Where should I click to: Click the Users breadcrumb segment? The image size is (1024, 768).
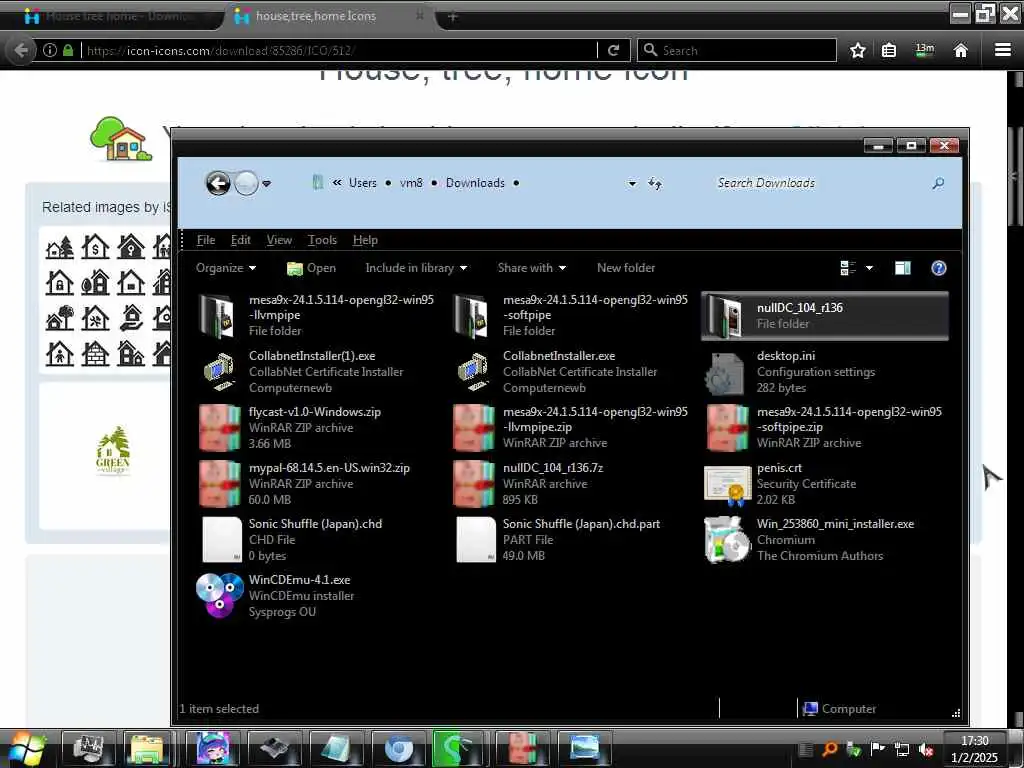pyautogui.click(x=362, y=184)
